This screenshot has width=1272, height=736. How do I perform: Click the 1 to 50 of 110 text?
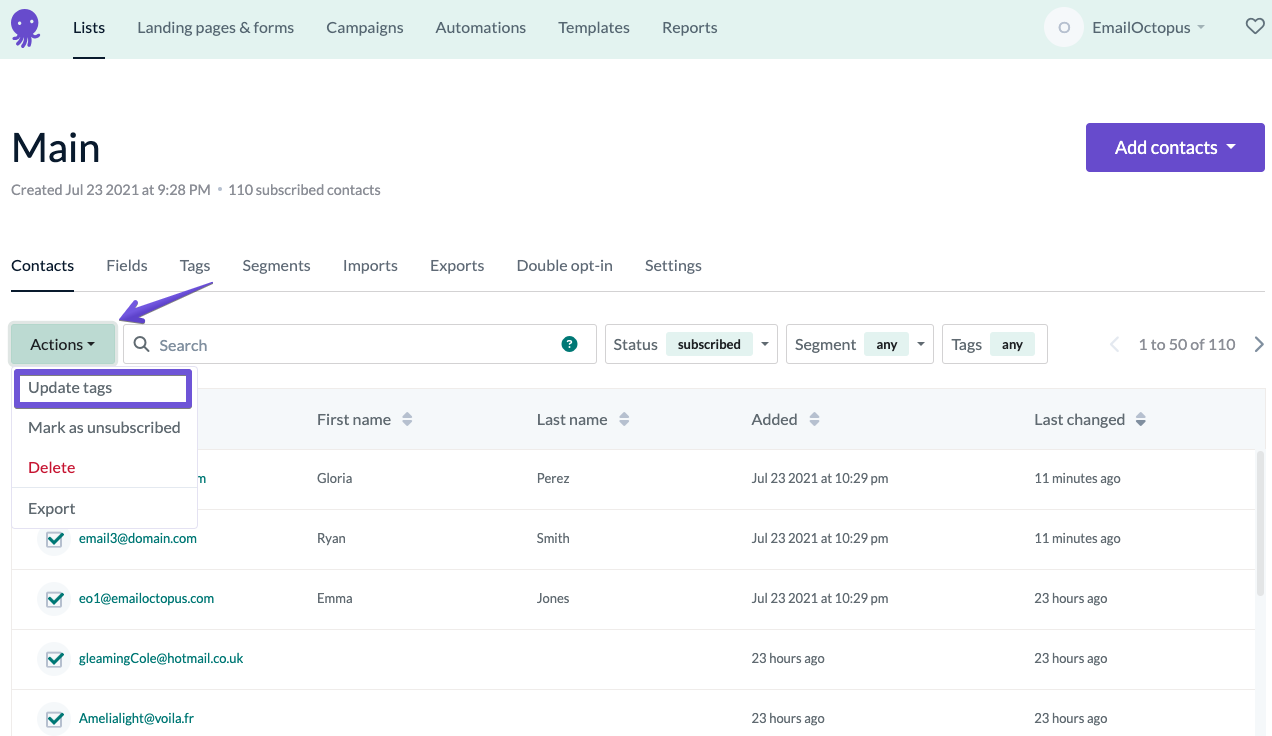(1187, 344)
